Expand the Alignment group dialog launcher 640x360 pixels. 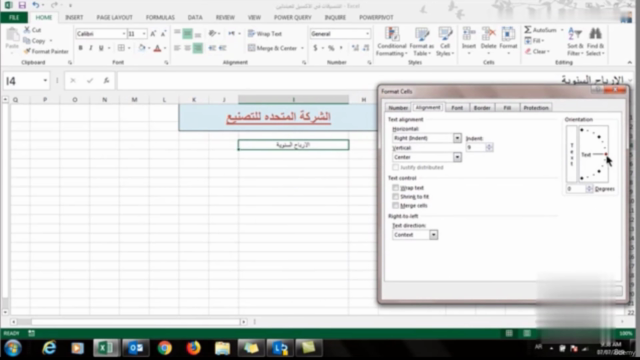304,62
